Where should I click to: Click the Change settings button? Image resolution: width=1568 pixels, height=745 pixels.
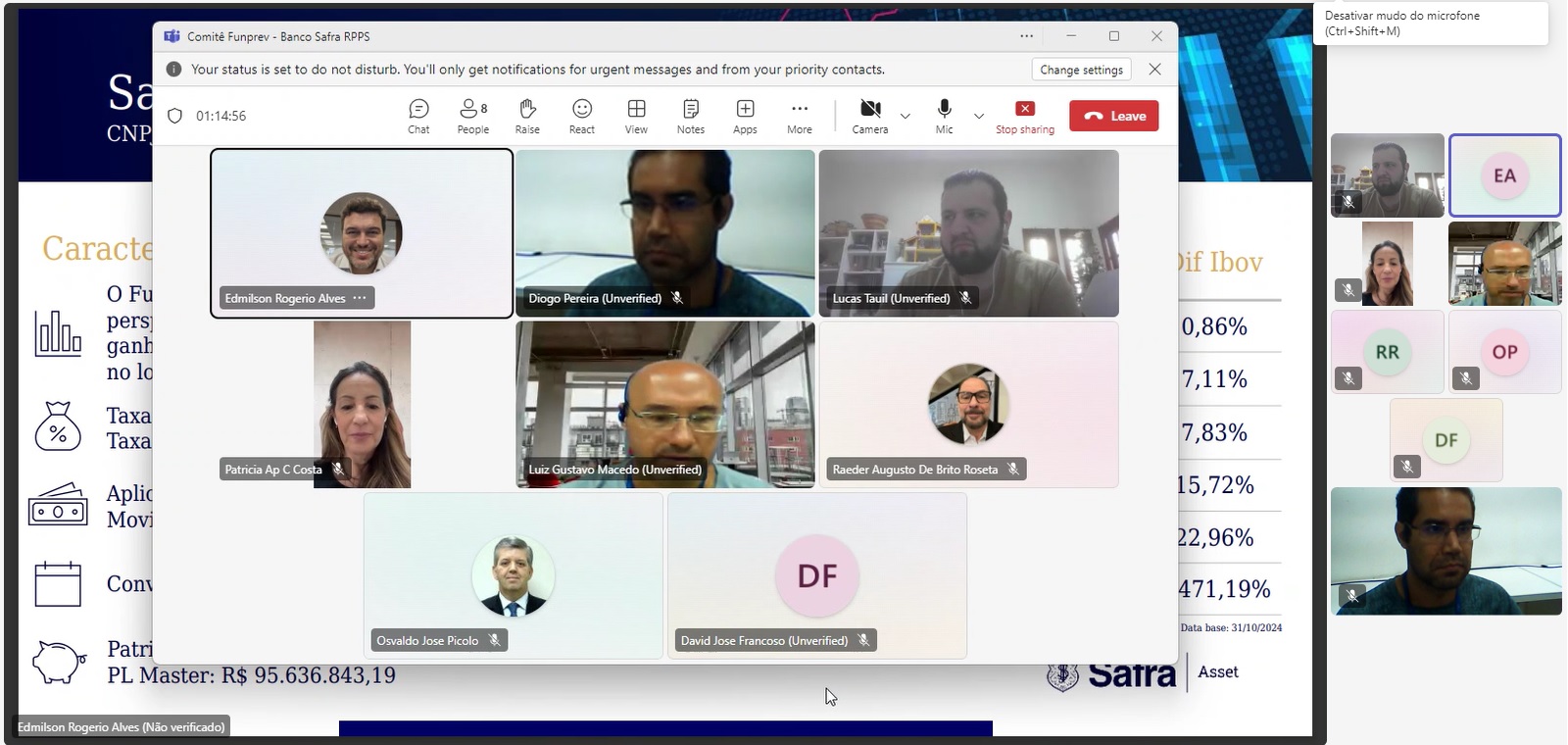coord(1081,70)
